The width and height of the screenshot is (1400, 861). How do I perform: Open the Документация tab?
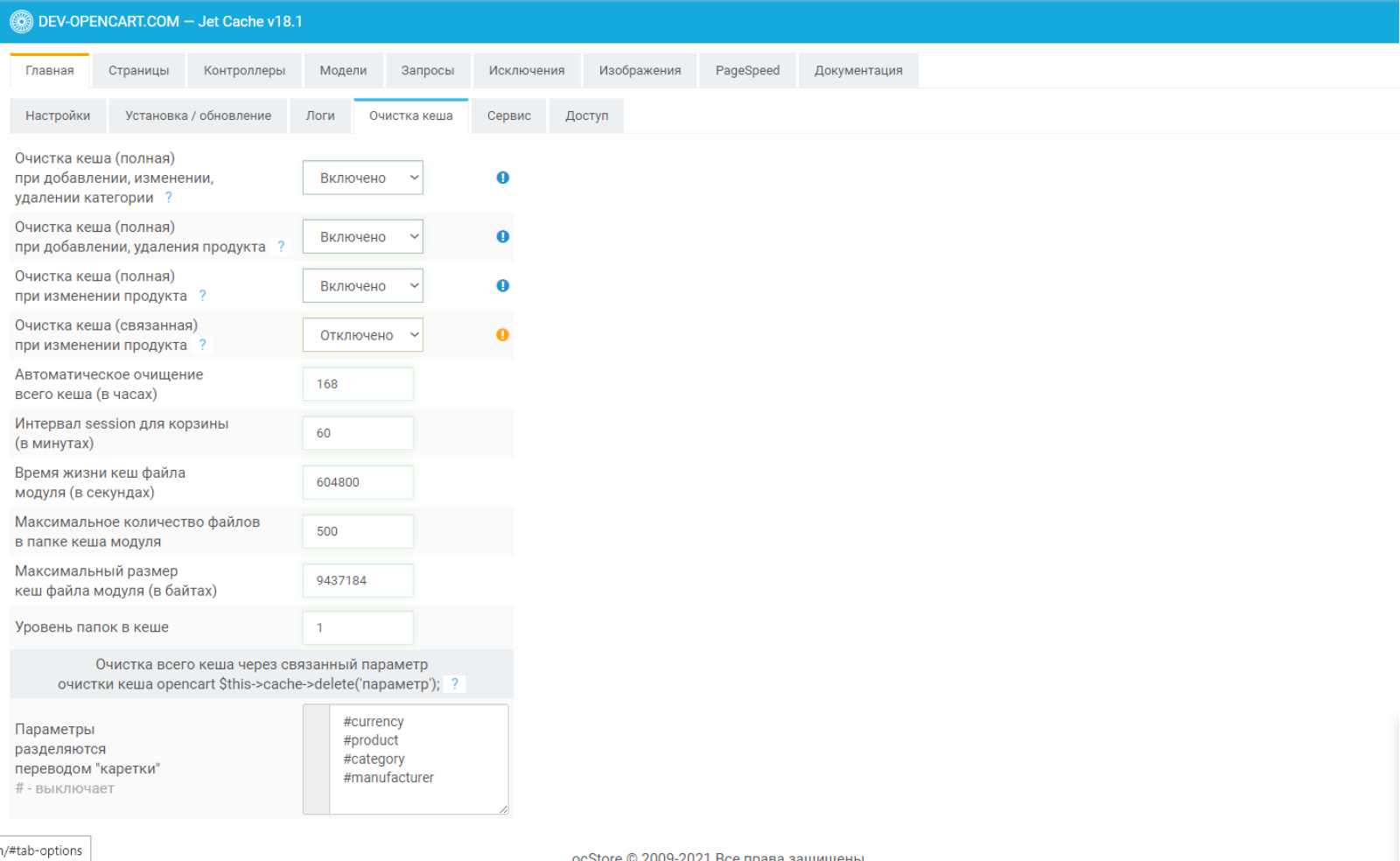point(858,71)
